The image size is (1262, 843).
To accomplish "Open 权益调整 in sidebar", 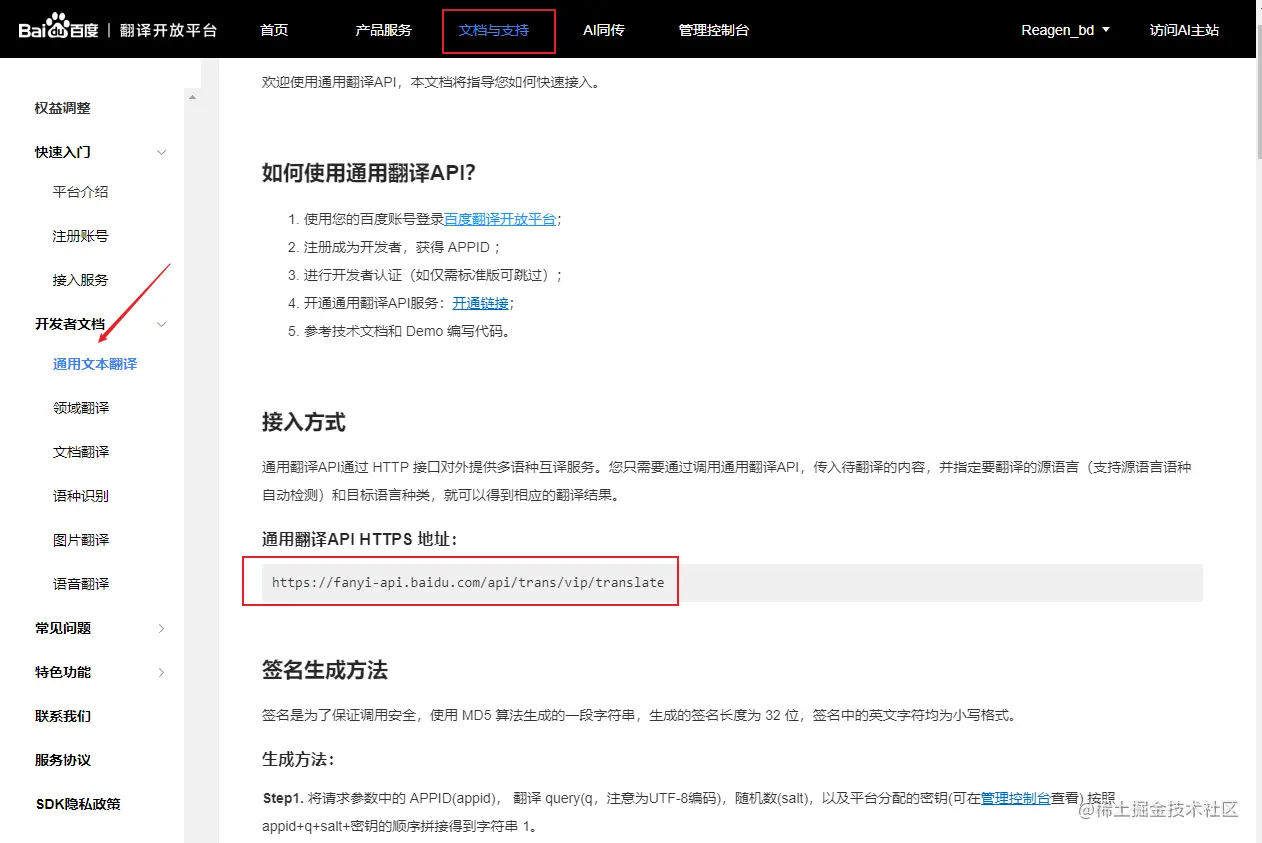I will 63,108.
